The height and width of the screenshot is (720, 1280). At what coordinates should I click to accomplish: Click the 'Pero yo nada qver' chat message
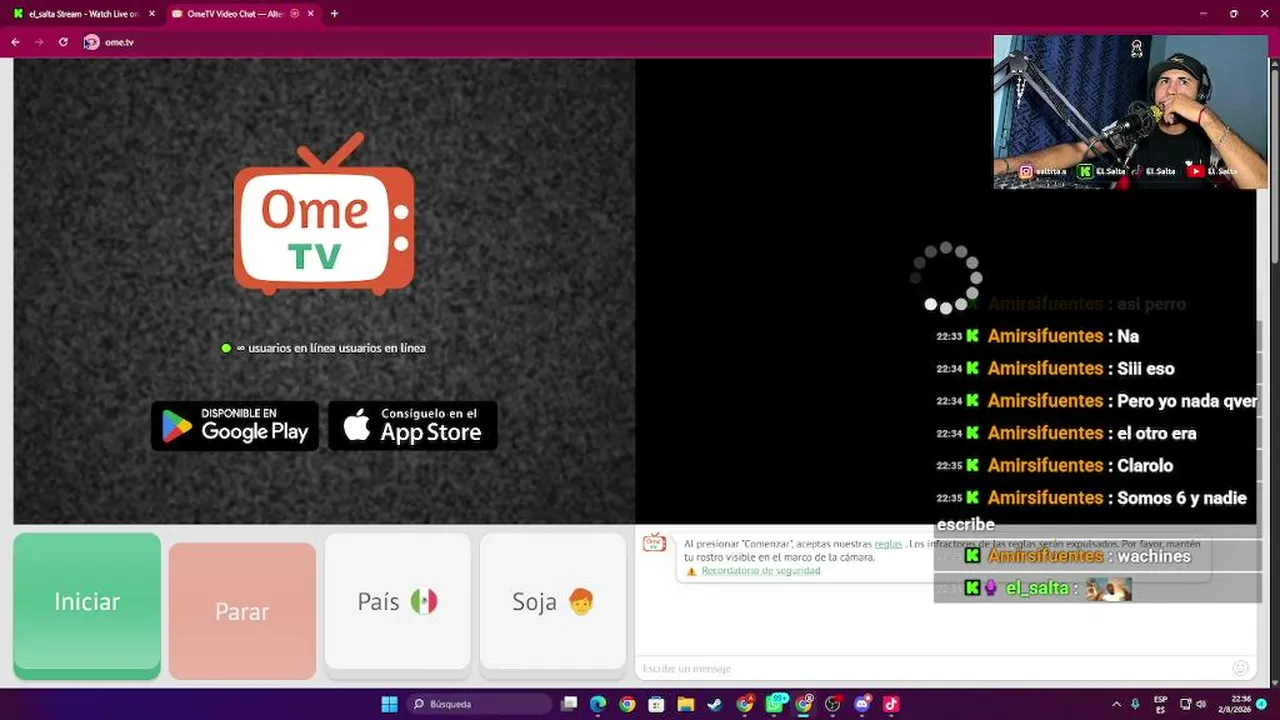[x=1096, y=401]
